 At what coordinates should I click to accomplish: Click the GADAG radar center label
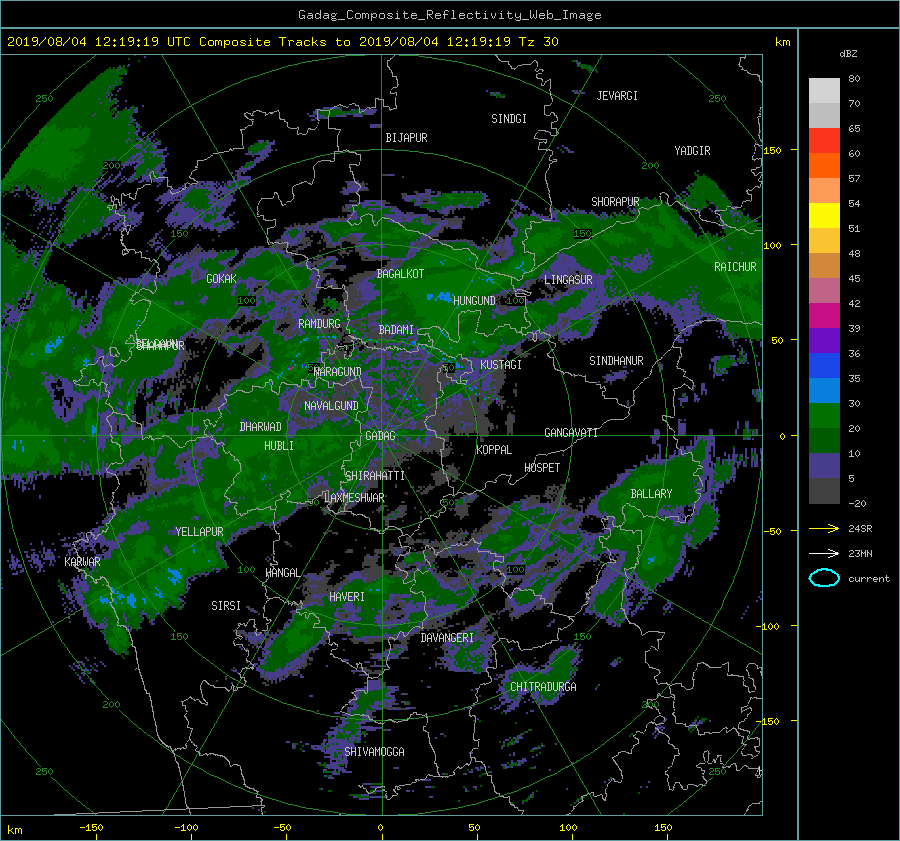point(380,436)
